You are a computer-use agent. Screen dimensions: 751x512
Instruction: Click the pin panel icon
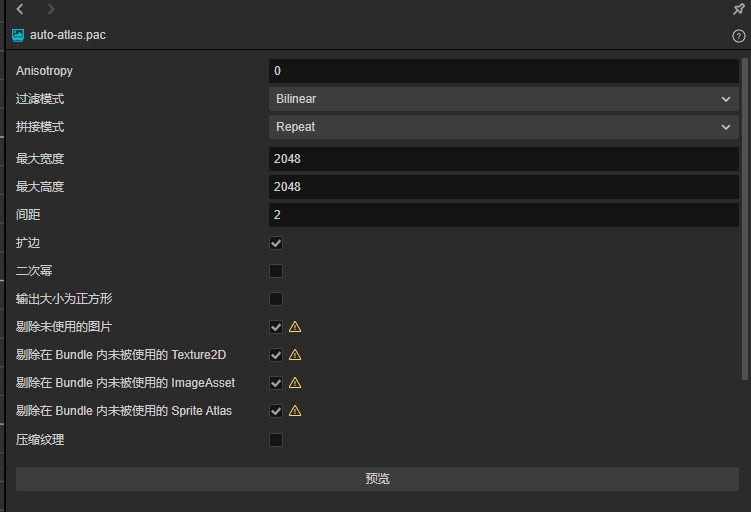point(739,9)
